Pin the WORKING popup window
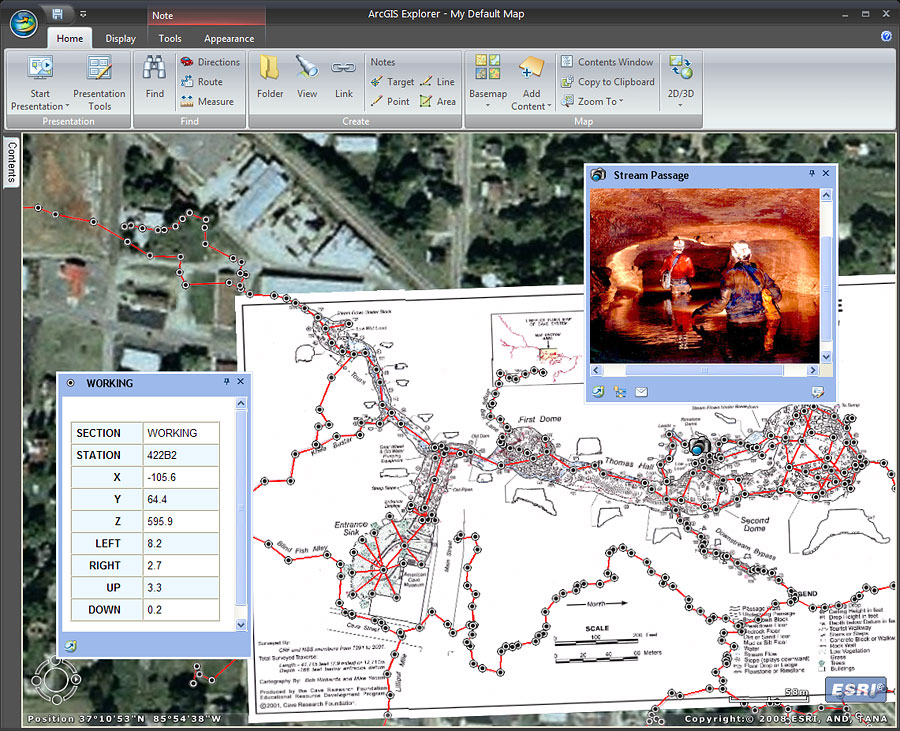 [x=227, y=382]
